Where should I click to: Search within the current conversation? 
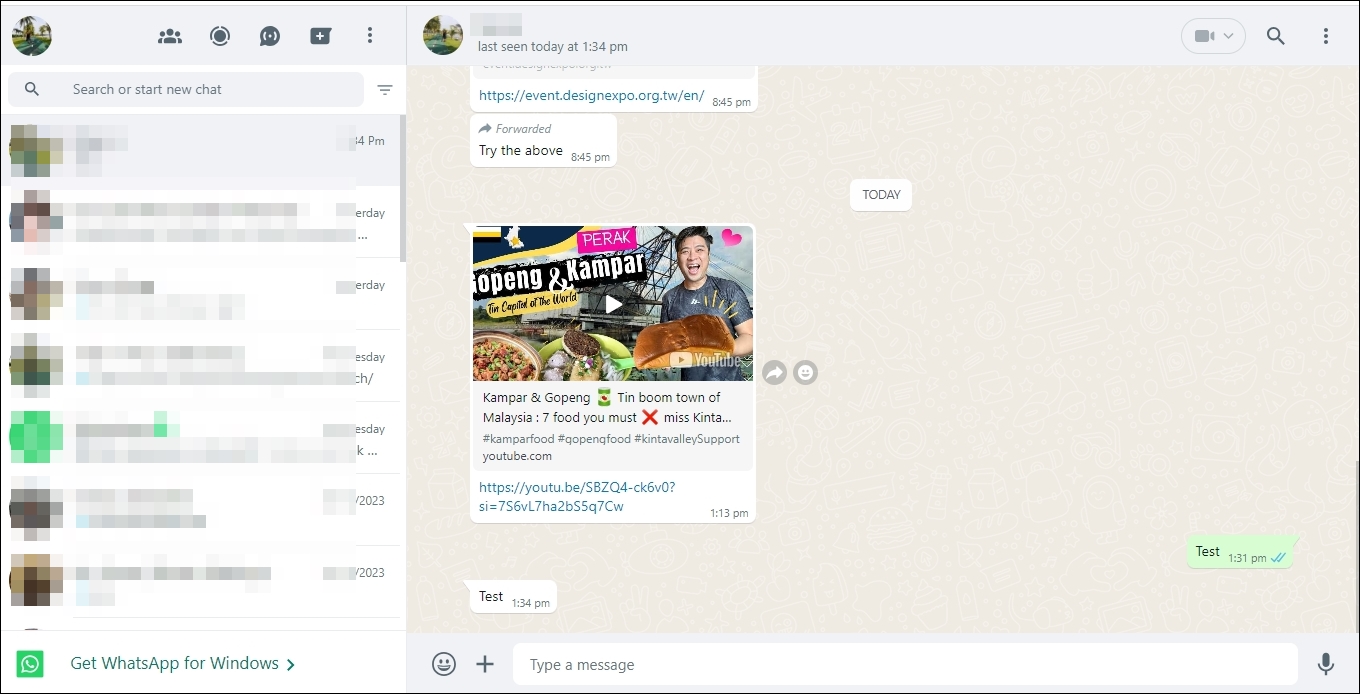(x=1276, y=35)
